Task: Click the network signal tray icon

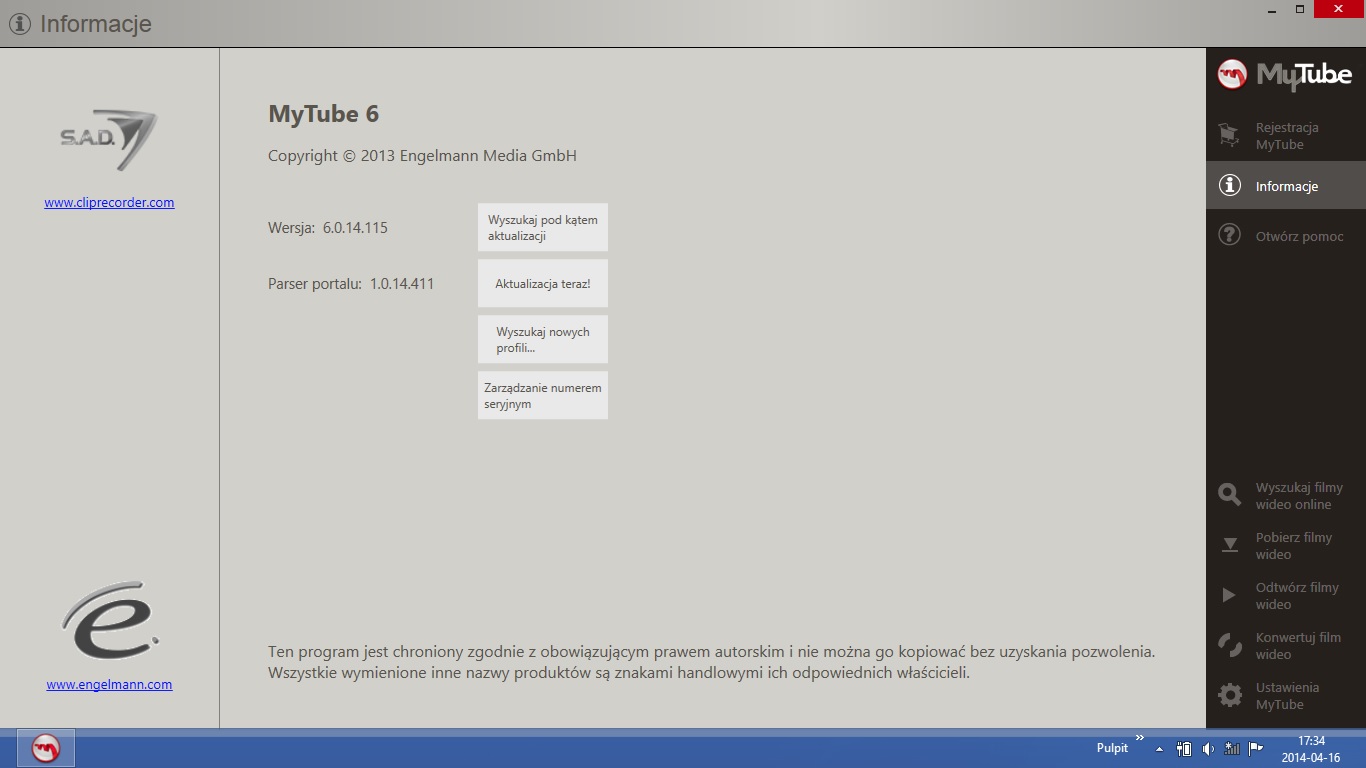Action: 1232,749
